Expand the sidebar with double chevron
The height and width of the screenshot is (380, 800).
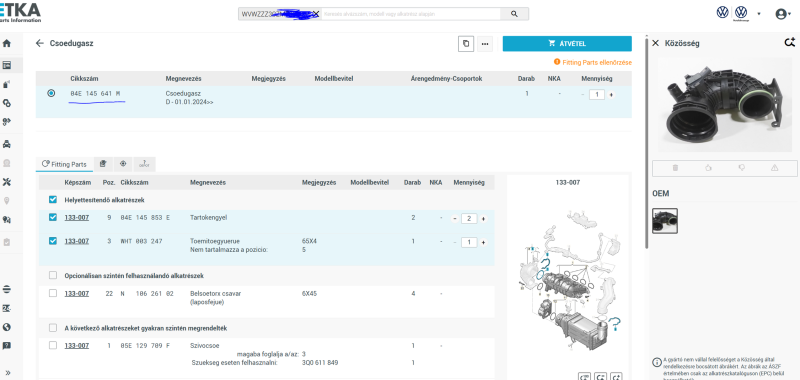(7, 372)
